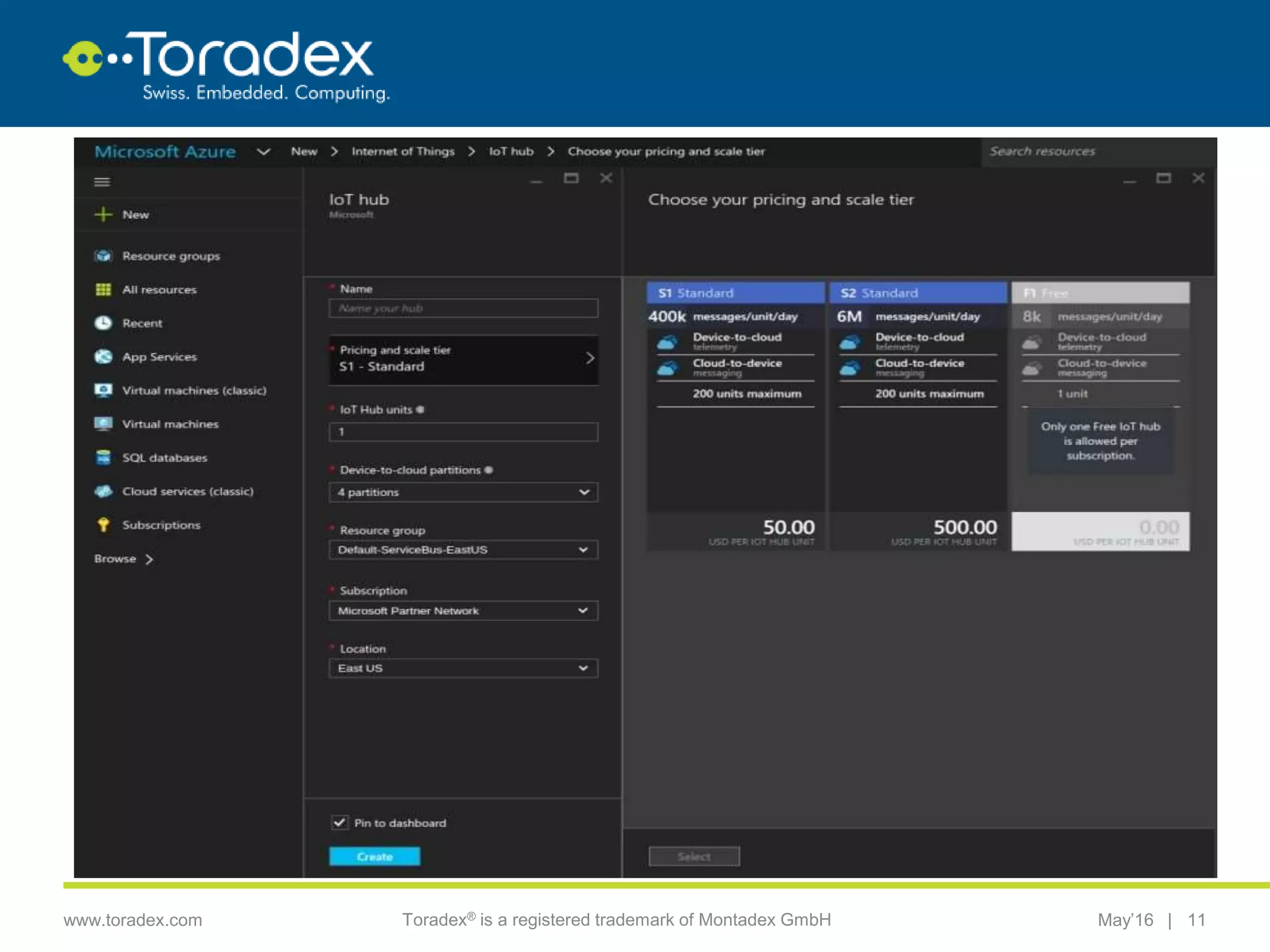Open Resource groups icon in sidebar
Viewport: 1270px width, 952px height.
click(x=103, y=256)
